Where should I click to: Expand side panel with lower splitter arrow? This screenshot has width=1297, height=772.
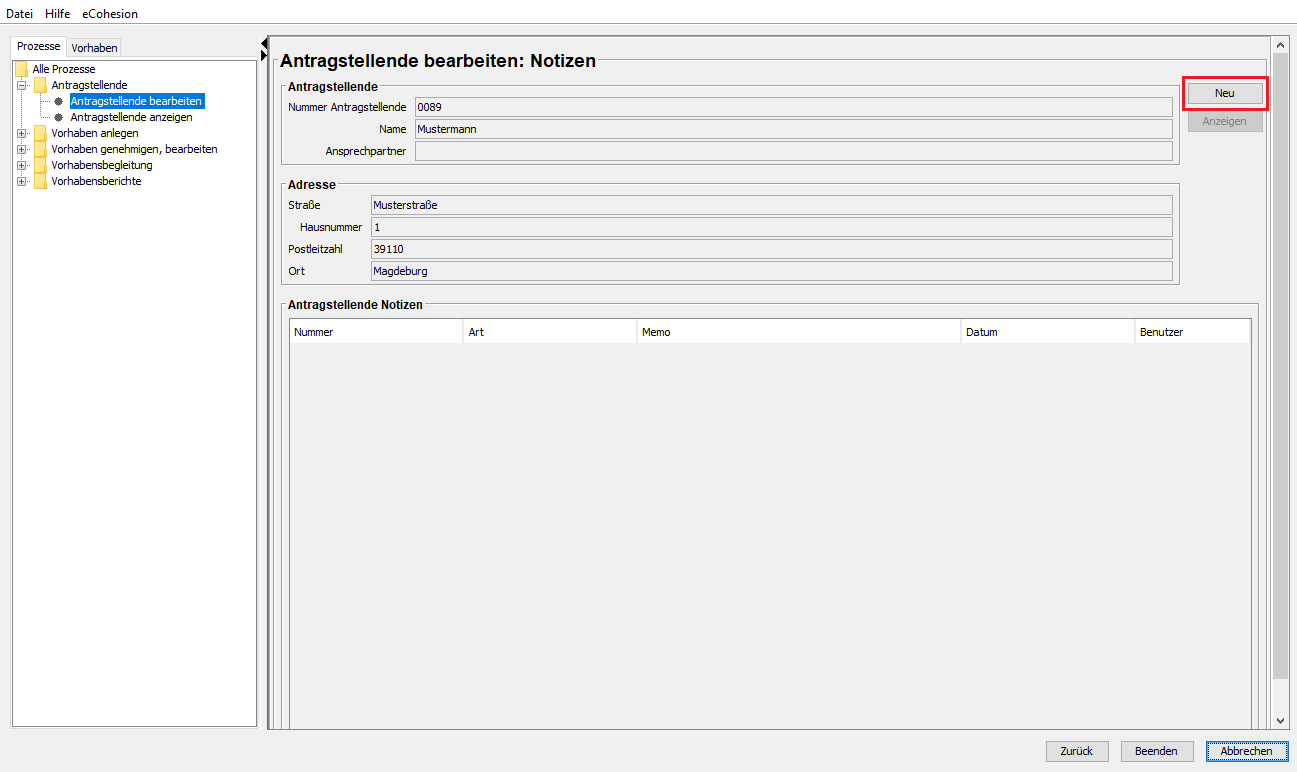coord(264,55)
